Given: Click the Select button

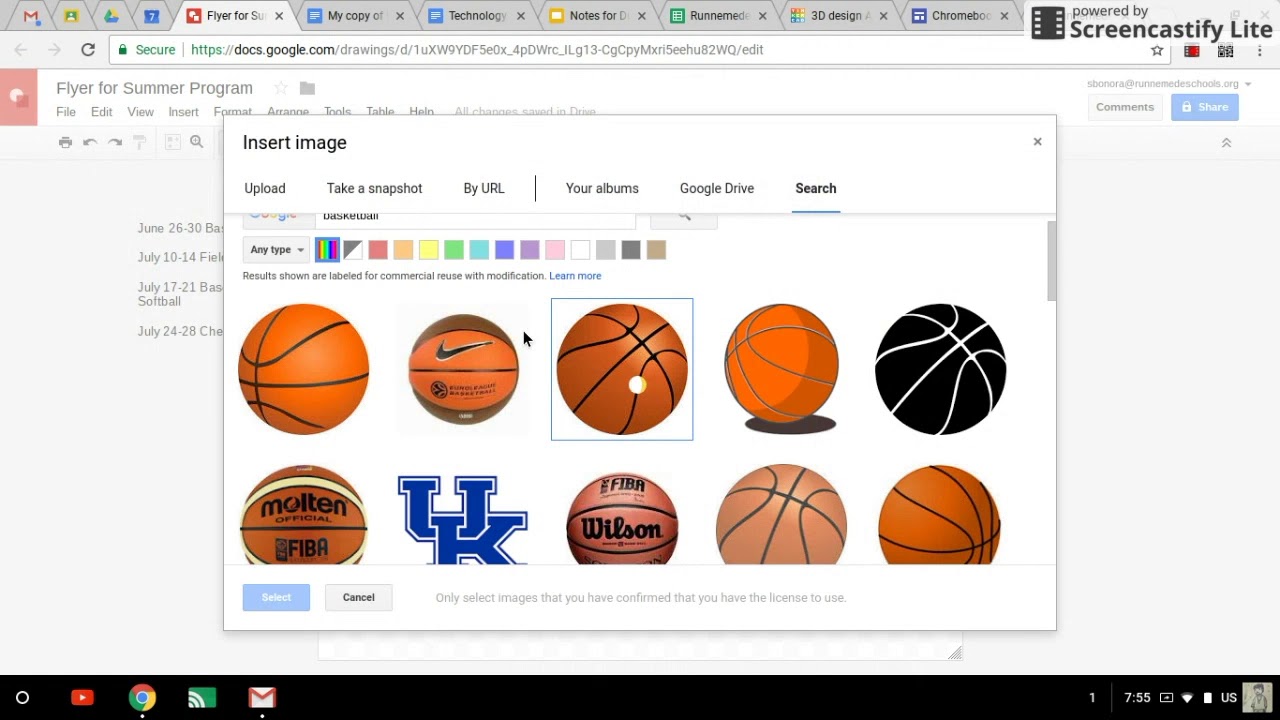Looking at the screenshot, I should click(x=276, y=597).
